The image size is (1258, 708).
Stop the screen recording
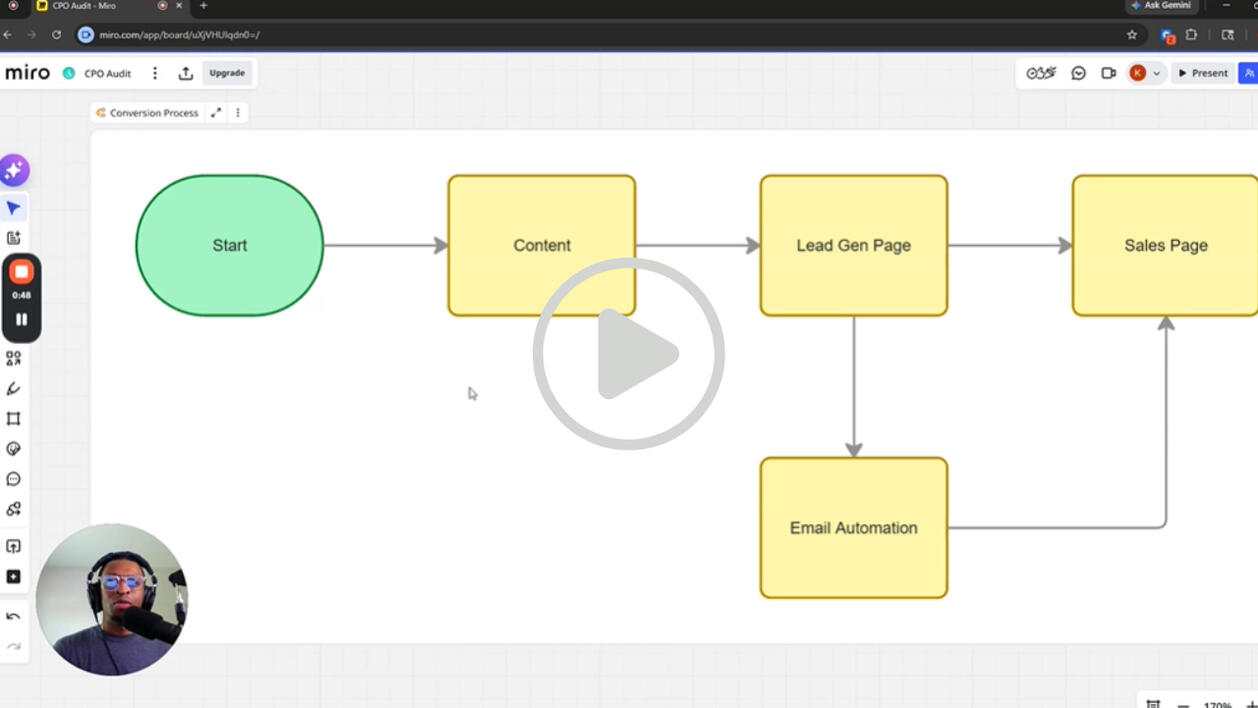point(21,272)
